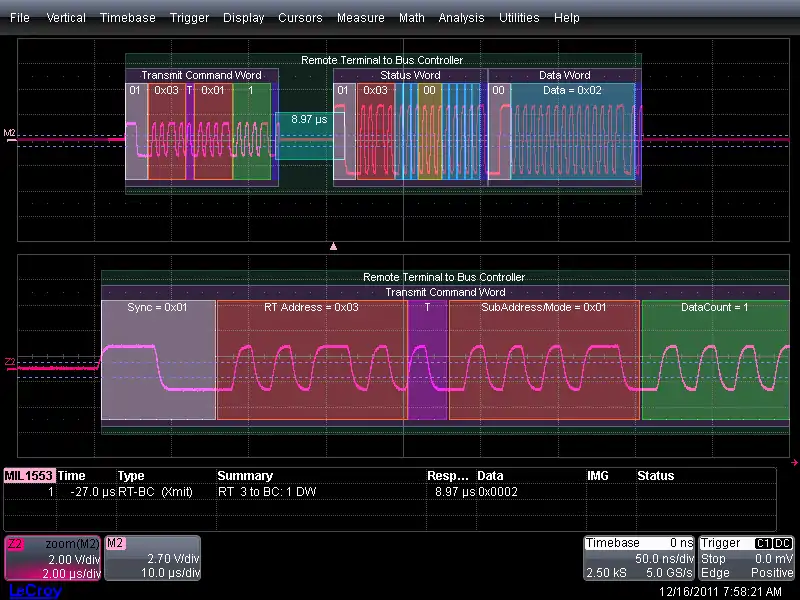
Task: Open the M2 trace descriptor box
Action: click(x=154, y=558)
